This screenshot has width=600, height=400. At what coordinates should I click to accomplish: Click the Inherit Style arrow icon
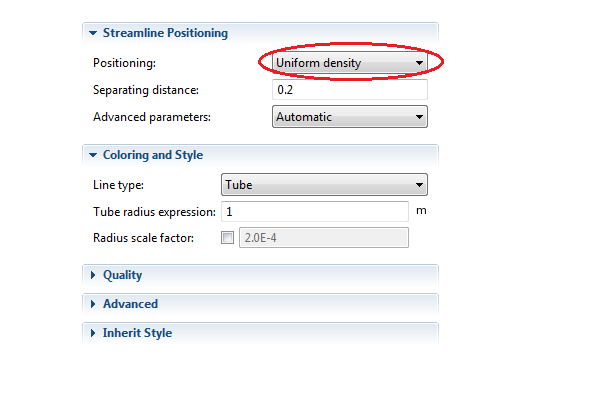(93, 333)
